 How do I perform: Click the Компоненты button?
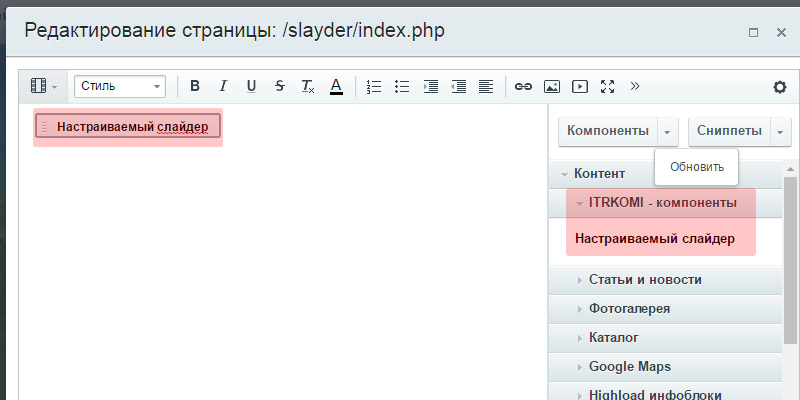(x=607, y=131)
